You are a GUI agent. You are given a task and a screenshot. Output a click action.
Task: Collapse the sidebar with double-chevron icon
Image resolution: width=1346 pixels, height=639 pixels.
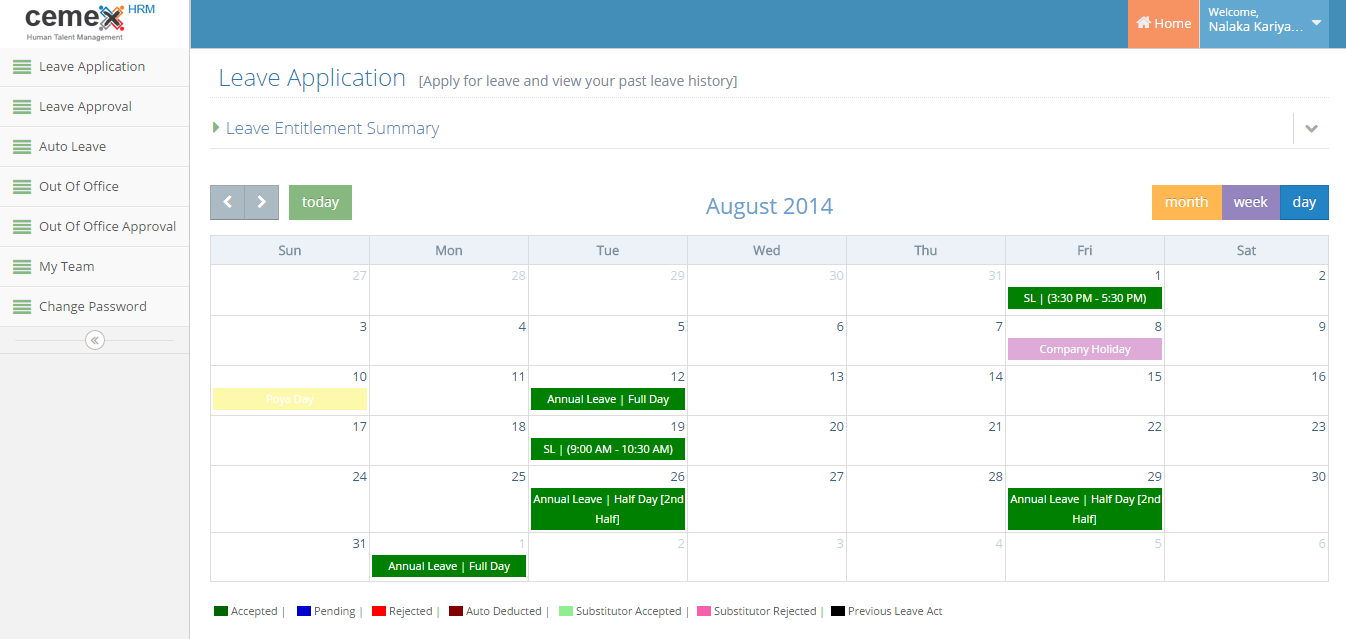point(95,340)
